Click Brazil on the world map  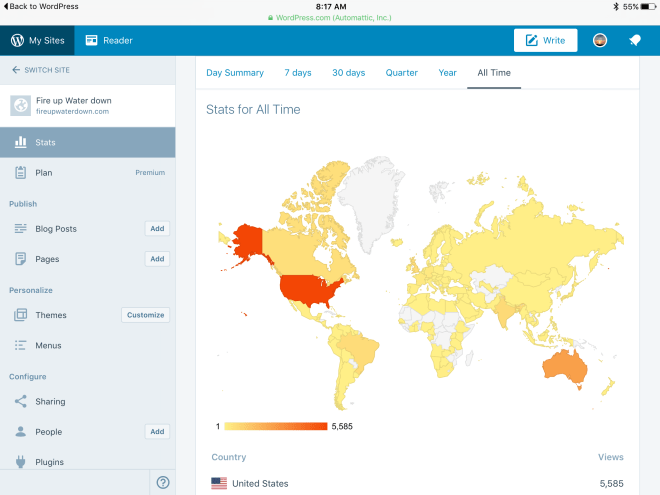point(358,349)
